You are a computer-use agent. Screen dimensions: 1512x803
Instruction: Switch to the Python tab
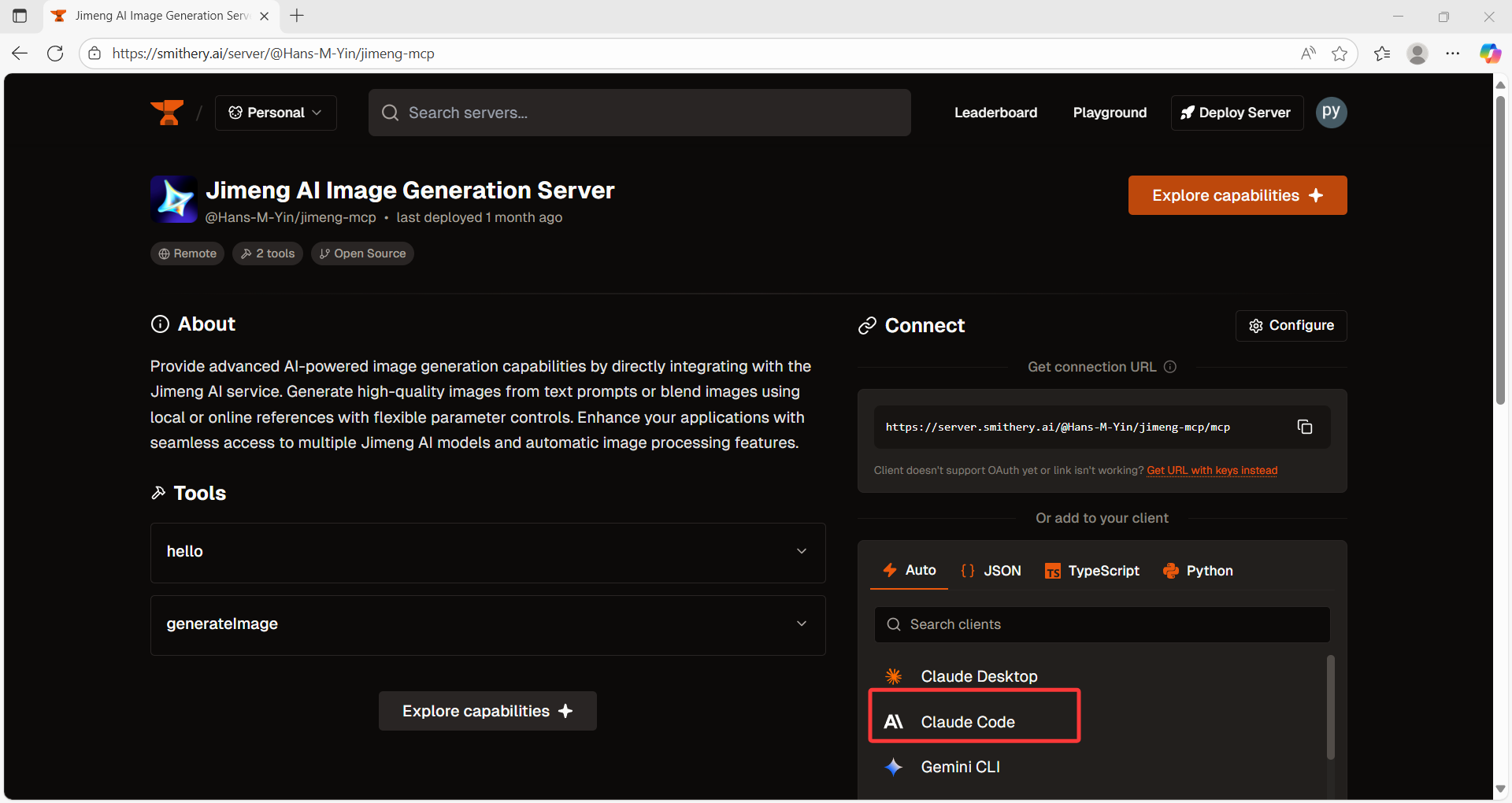(x=1198, y=571)
